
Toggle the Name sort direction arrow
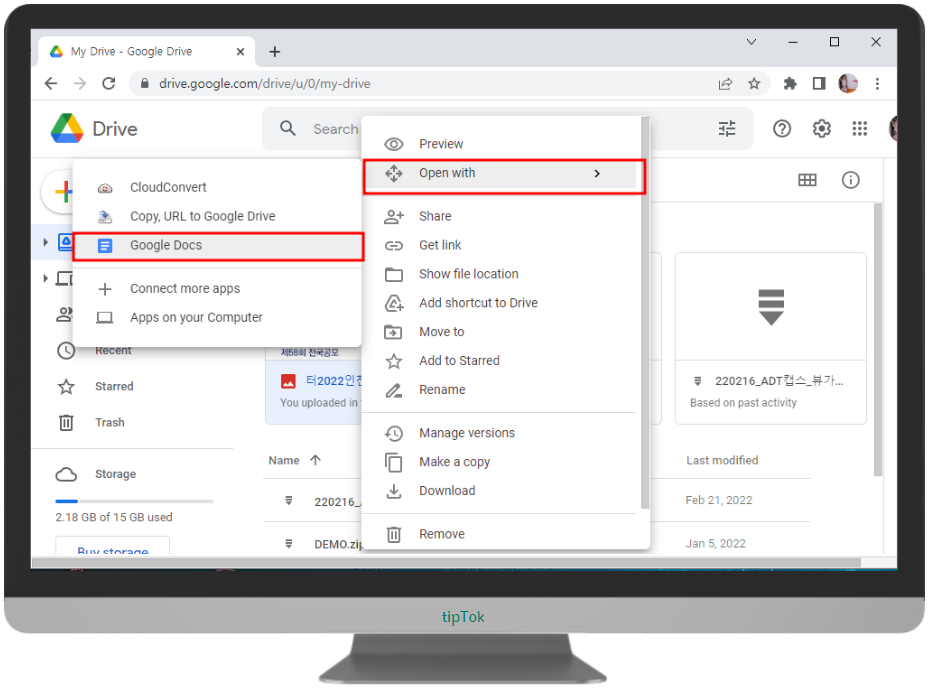point(315,460)
